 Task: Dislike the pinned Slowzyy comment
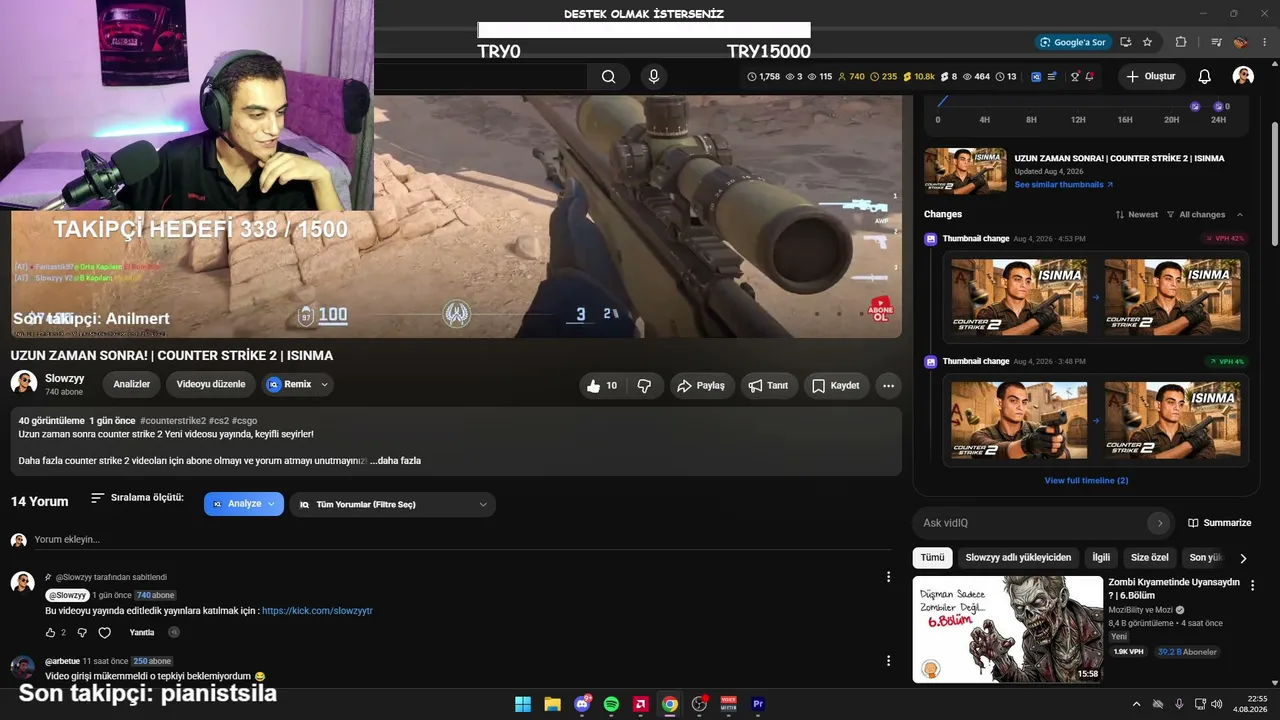point(82,633)
